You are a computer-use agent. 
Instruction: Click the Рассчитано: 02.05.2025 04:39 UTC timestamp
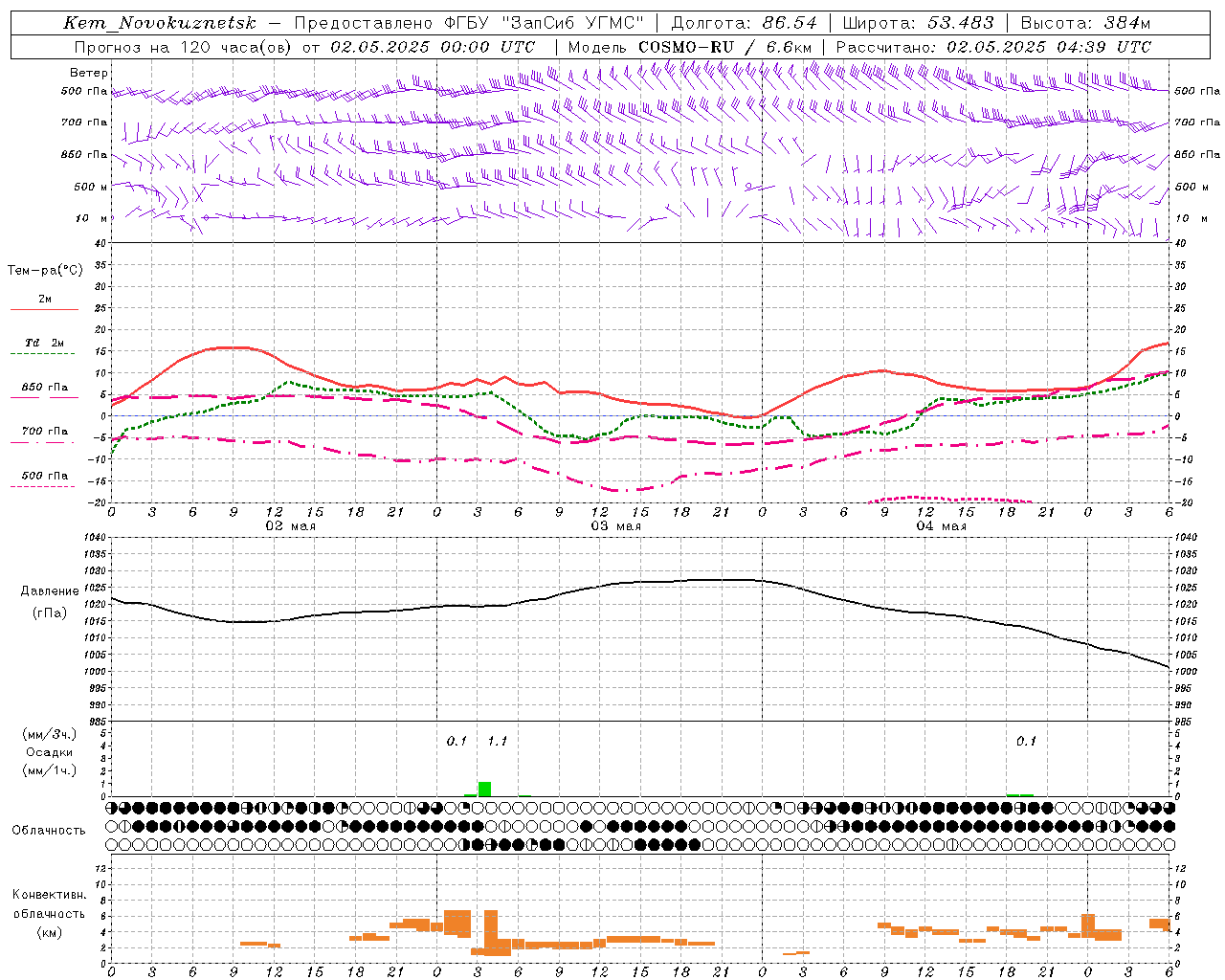(x=993, y=47)
